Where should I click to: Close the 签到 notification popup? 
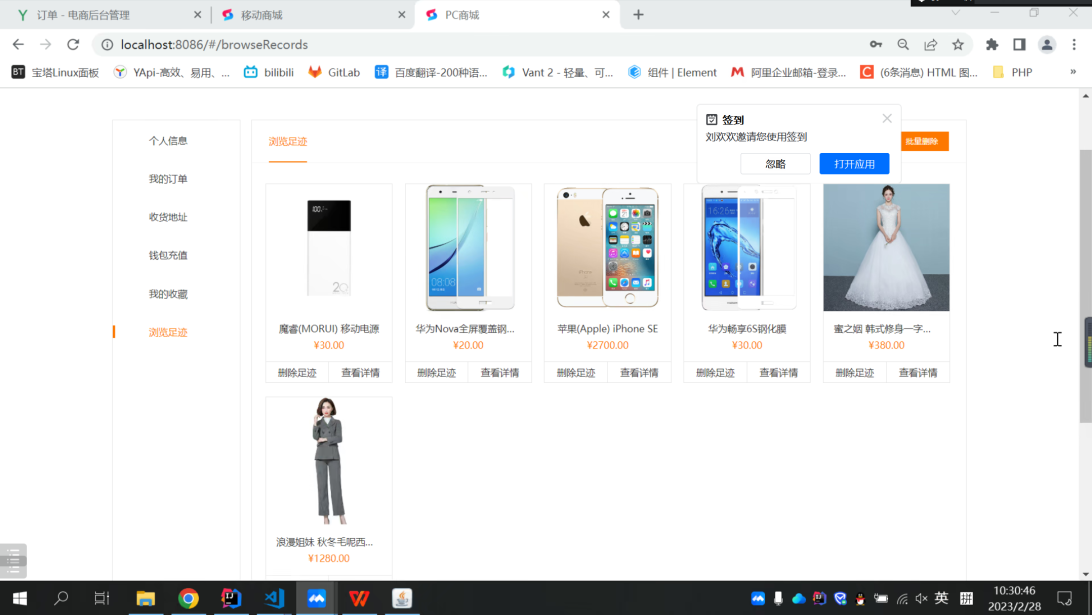(887, 118)
